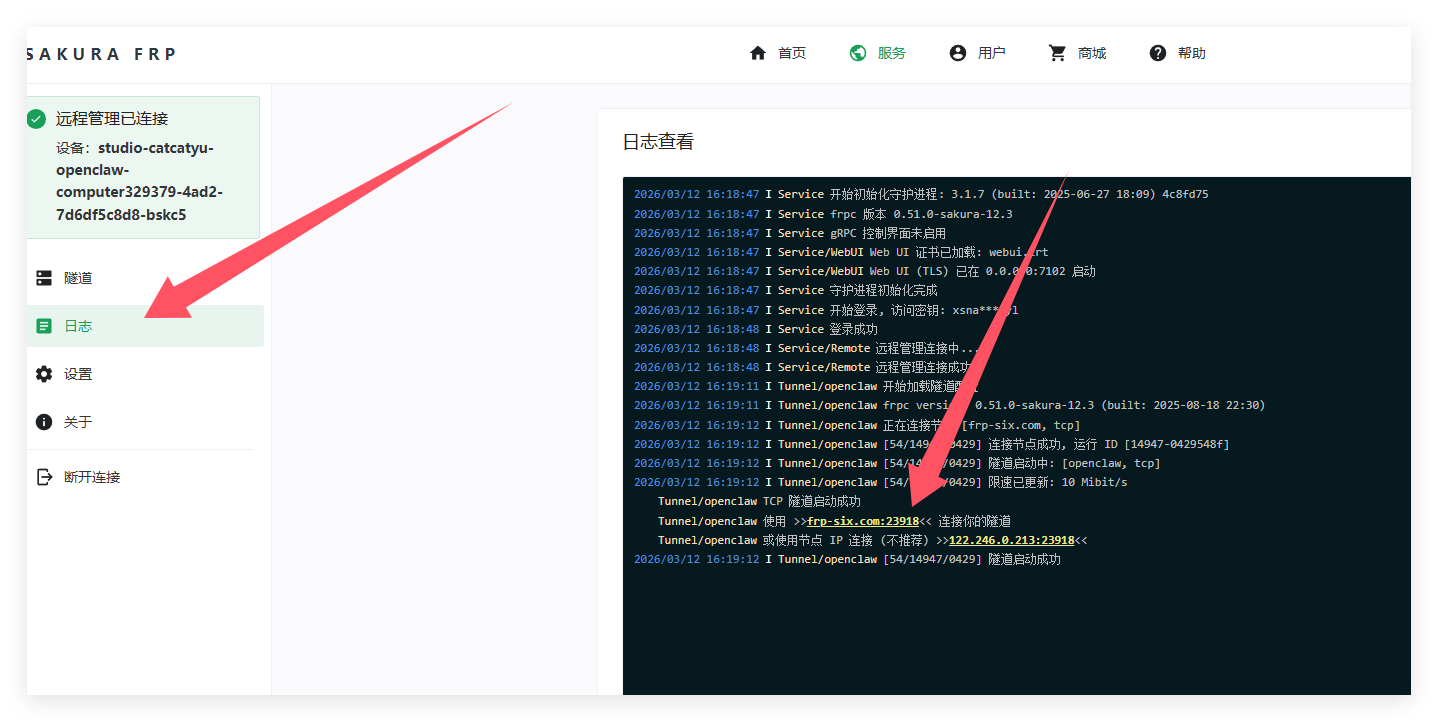Select 日志 in the sidebar
Screen dimensions: 1438x722
[x=145, y=326]
